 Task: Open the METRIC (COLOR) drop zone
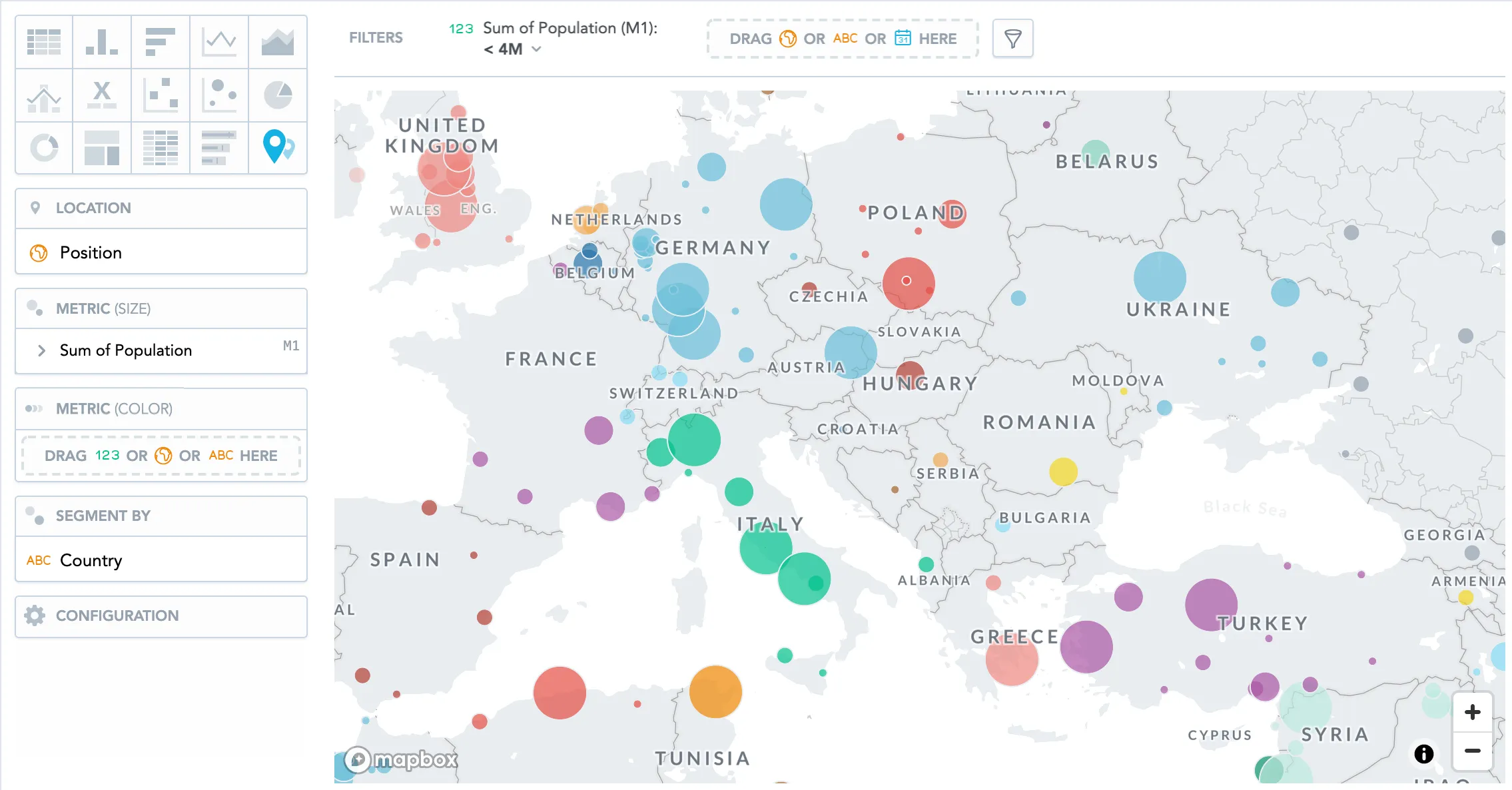tap(161, 456)
